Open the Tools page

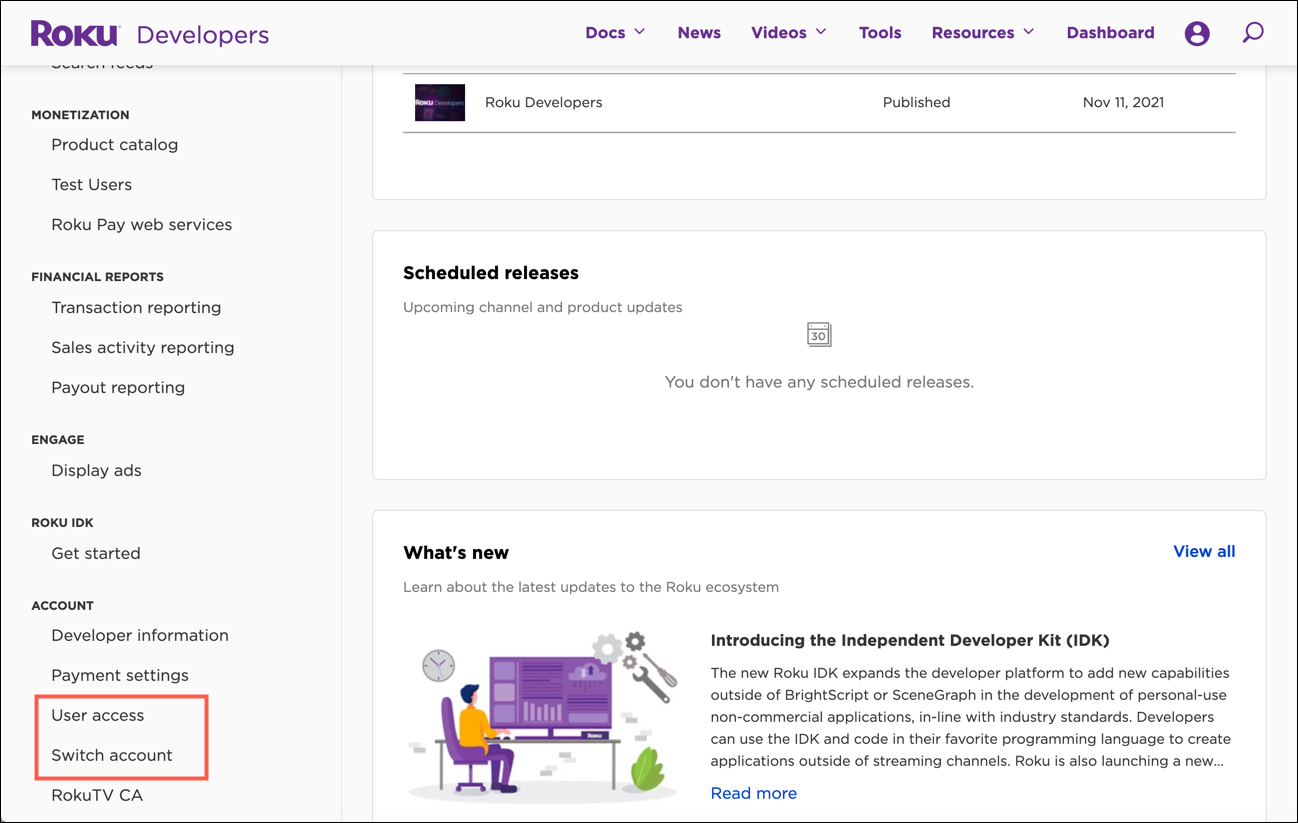[x=879, y=32]
